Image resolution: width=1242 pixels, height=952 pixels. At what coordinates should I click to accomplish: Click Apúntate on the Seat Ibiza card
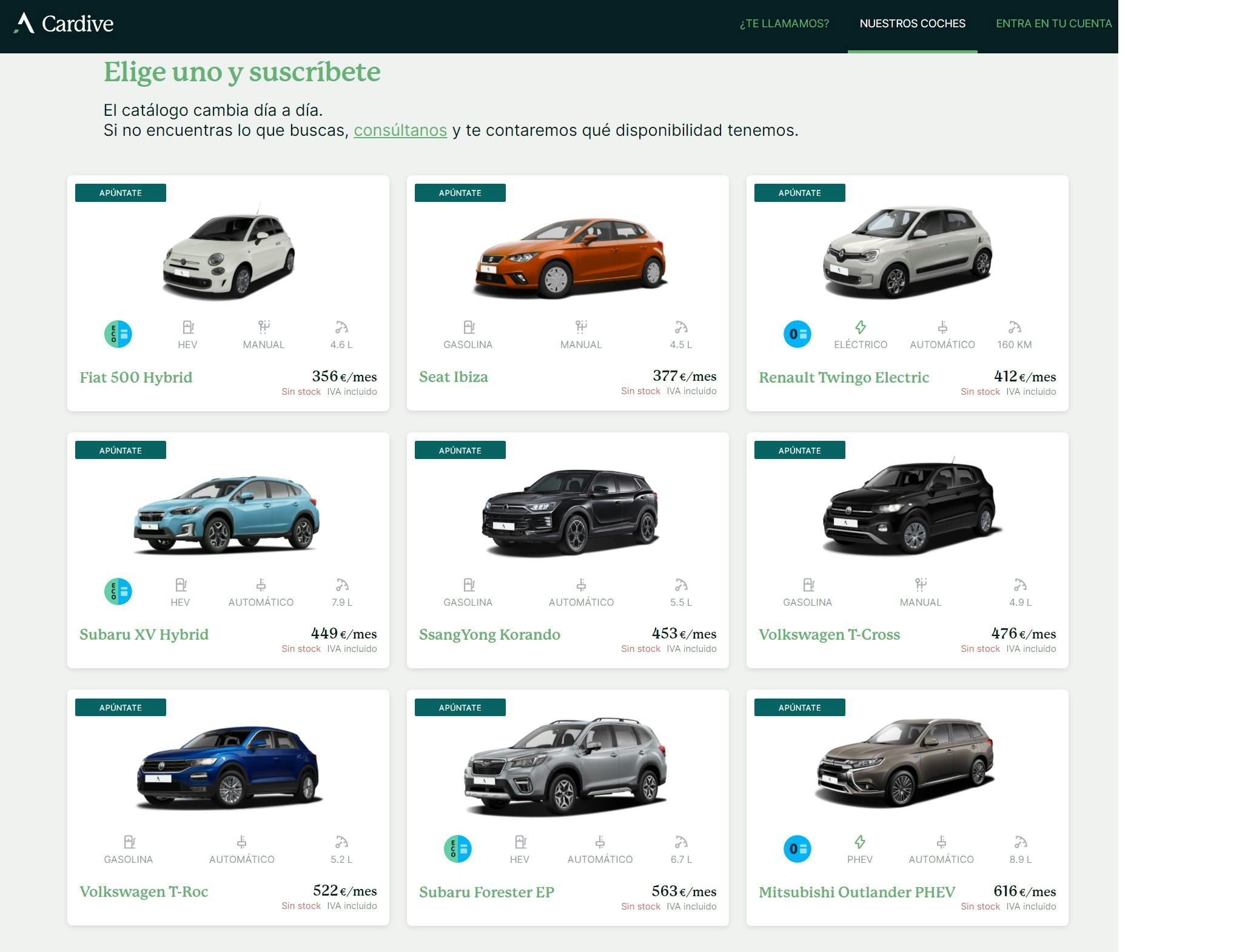tap(460, 193)
